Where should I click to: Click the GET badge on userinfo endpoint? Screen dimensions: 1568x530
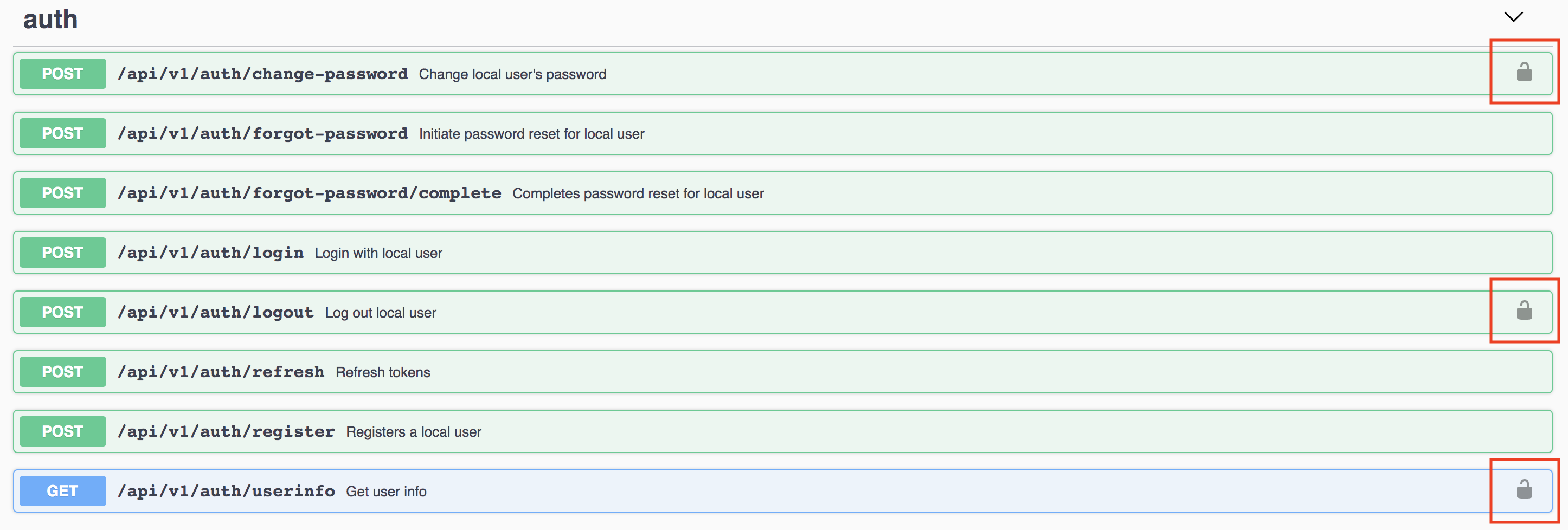pos(62,491)
